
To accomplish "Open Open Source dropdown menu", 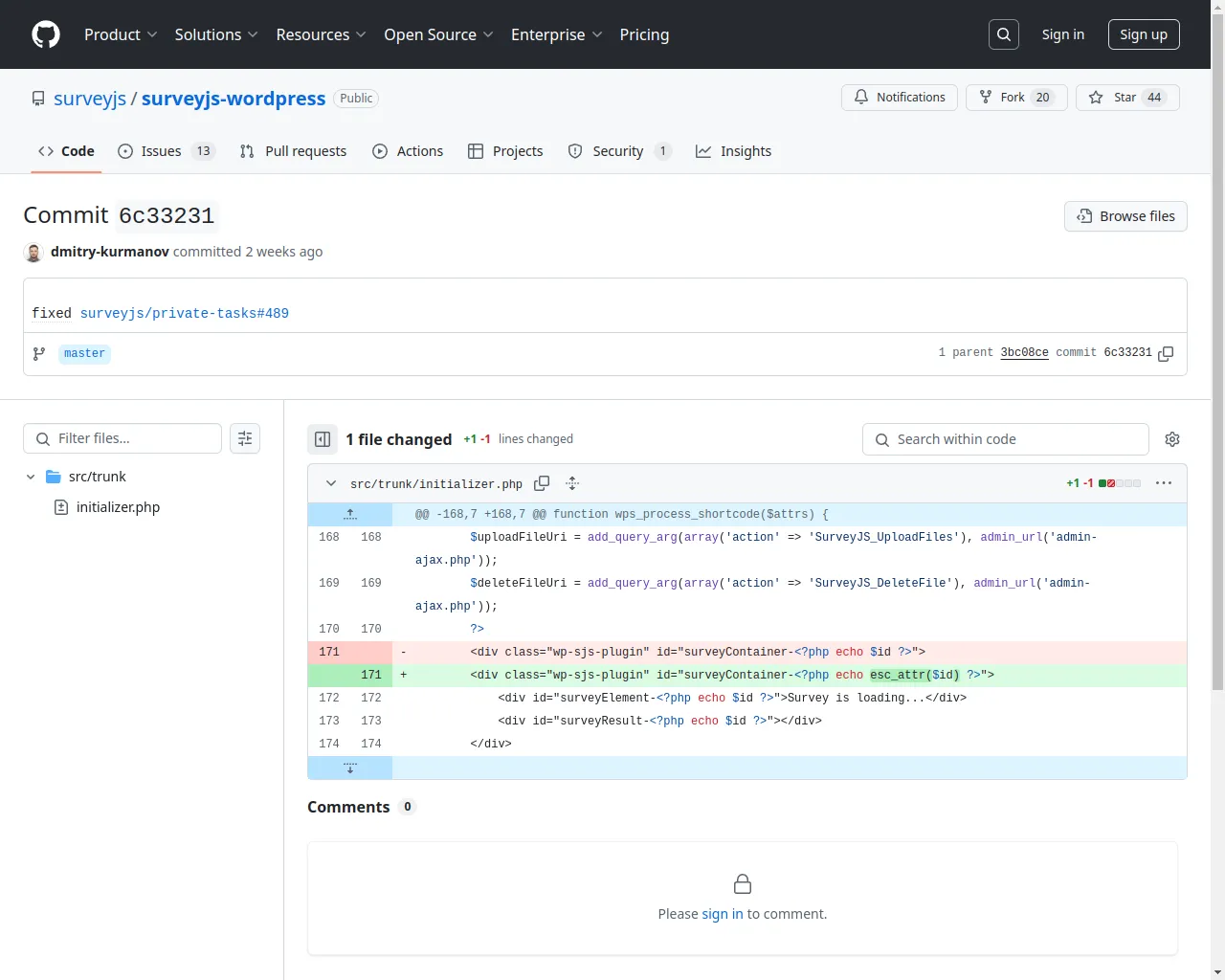I will click(x=438, y=34).
